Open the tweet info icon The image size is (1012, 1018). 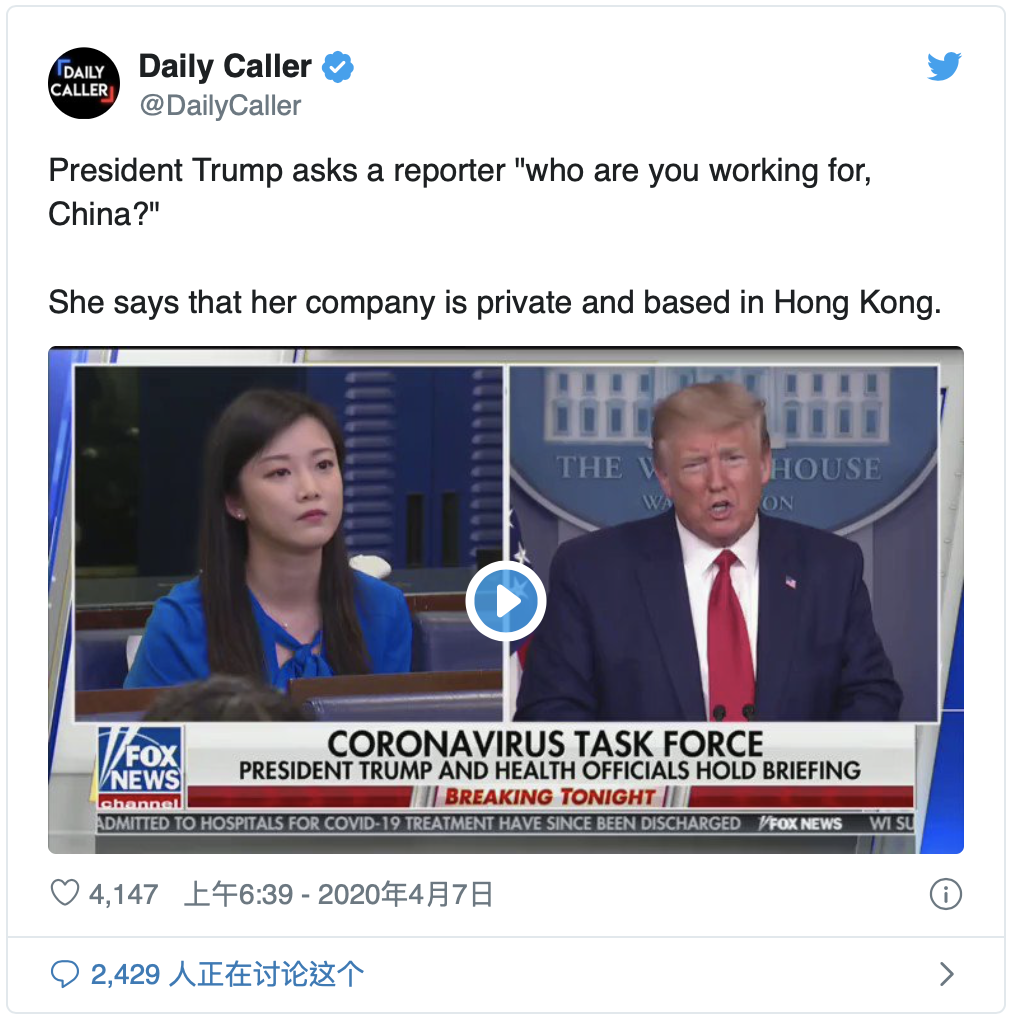[x=945, y=894]
